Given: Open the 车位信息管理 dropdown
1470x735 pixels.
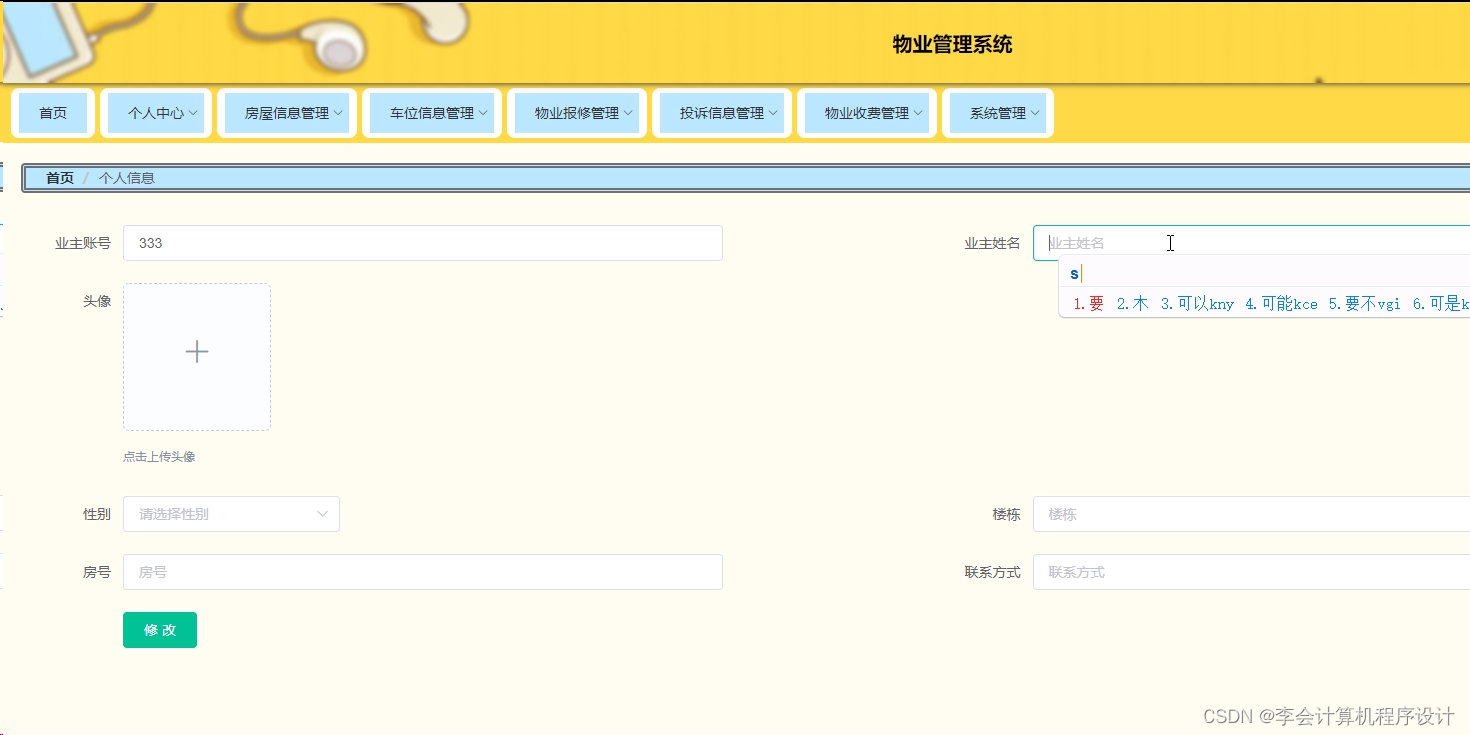Looking at the screenshot, I should 431,112.
